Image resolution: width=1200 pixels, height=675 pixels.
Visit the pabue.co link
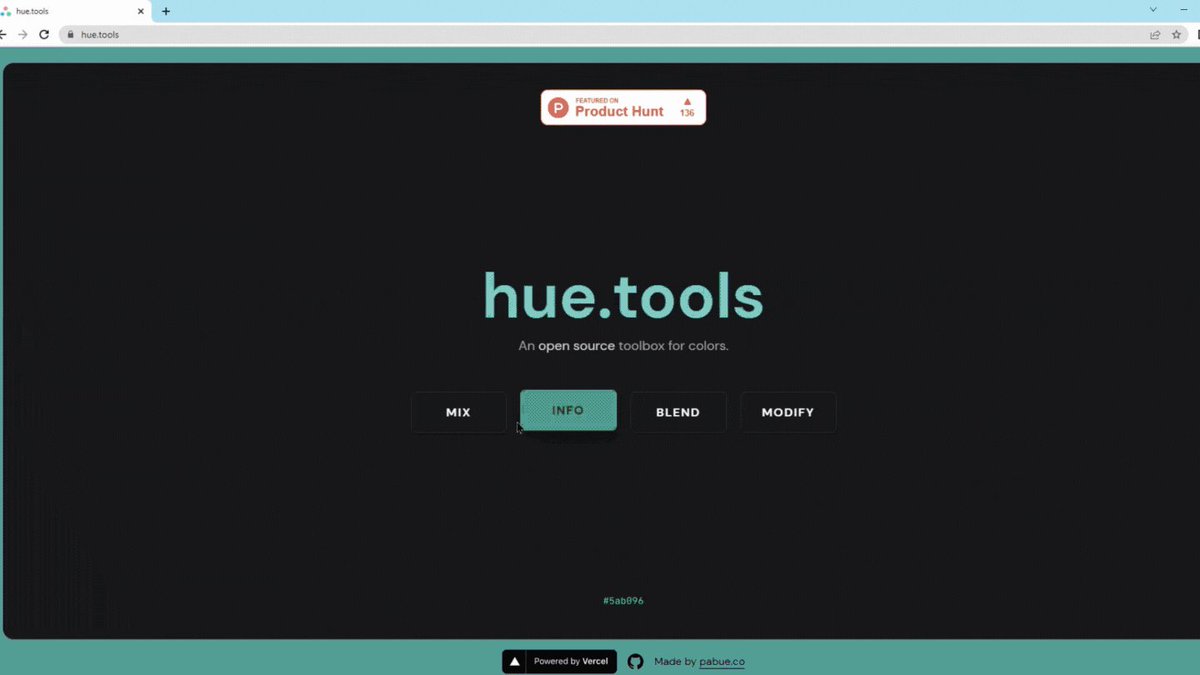(x=721, y=661)
